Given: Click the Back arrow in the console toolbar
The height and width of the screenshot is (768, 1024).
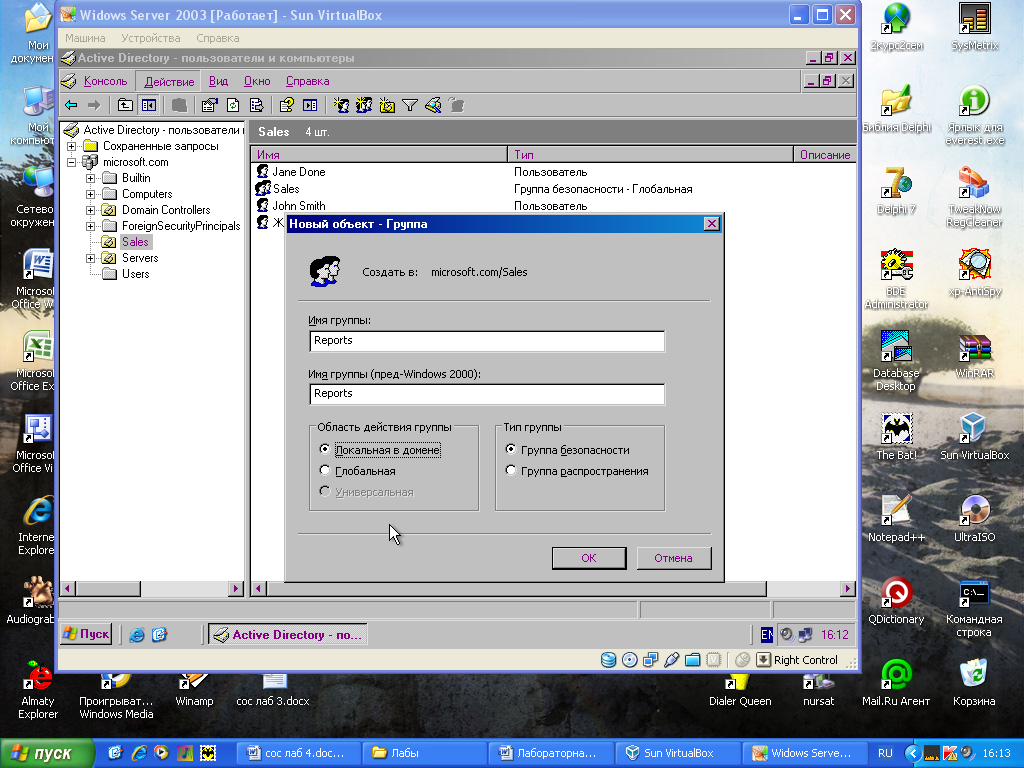Looking at the screenshot, I should 71,105.
